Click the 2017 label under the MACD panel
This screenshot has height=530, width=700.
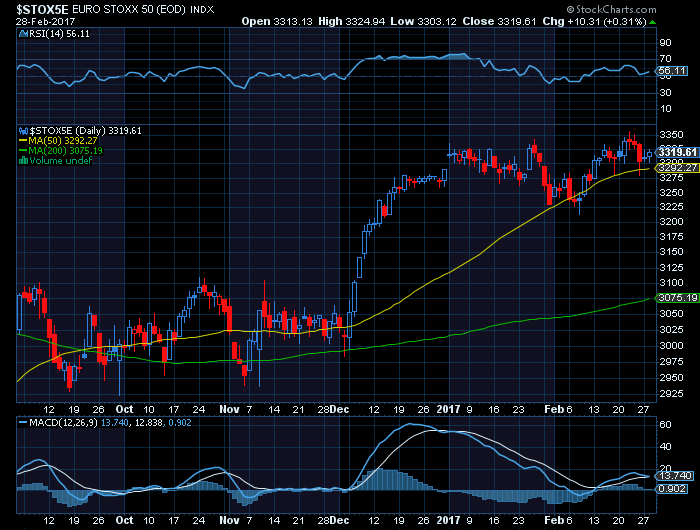pos(448,521)
